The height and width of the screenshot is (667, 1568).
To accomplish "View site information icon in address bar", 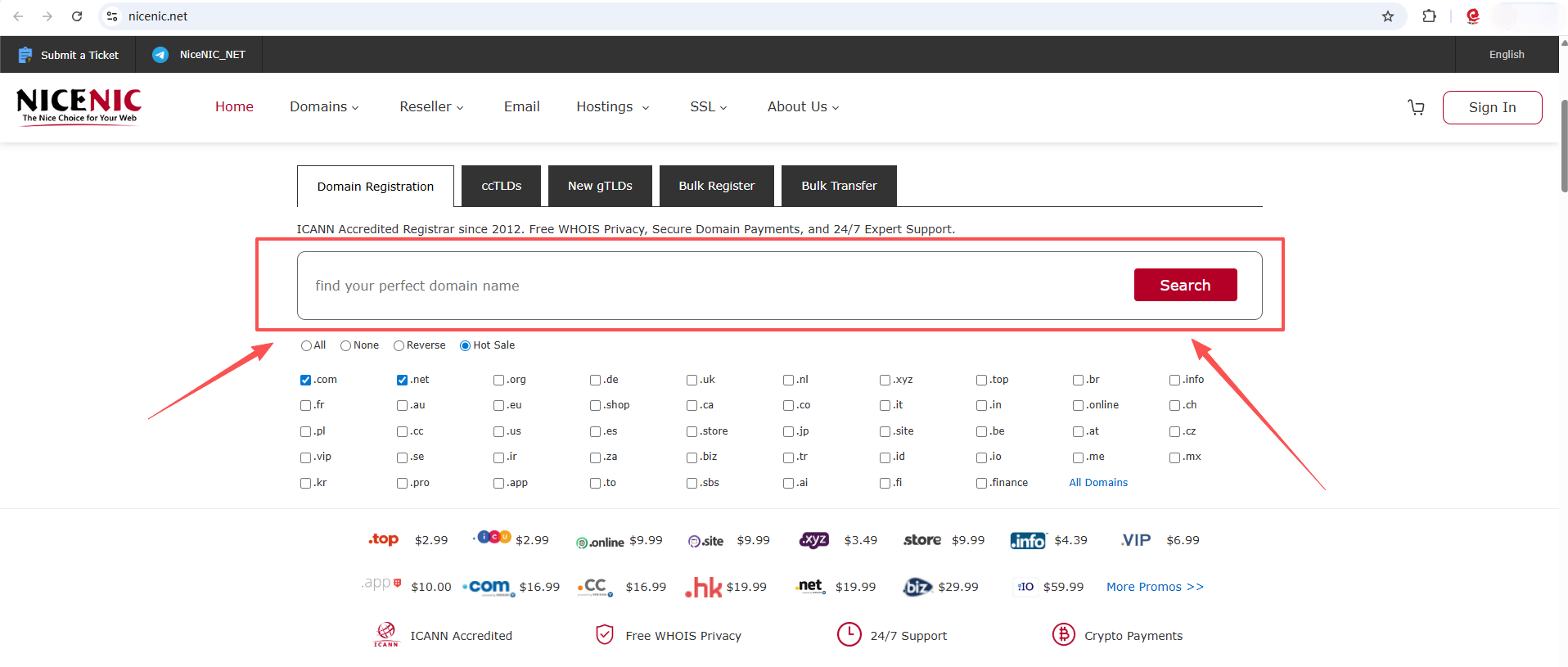I will [x=112, y=16].
